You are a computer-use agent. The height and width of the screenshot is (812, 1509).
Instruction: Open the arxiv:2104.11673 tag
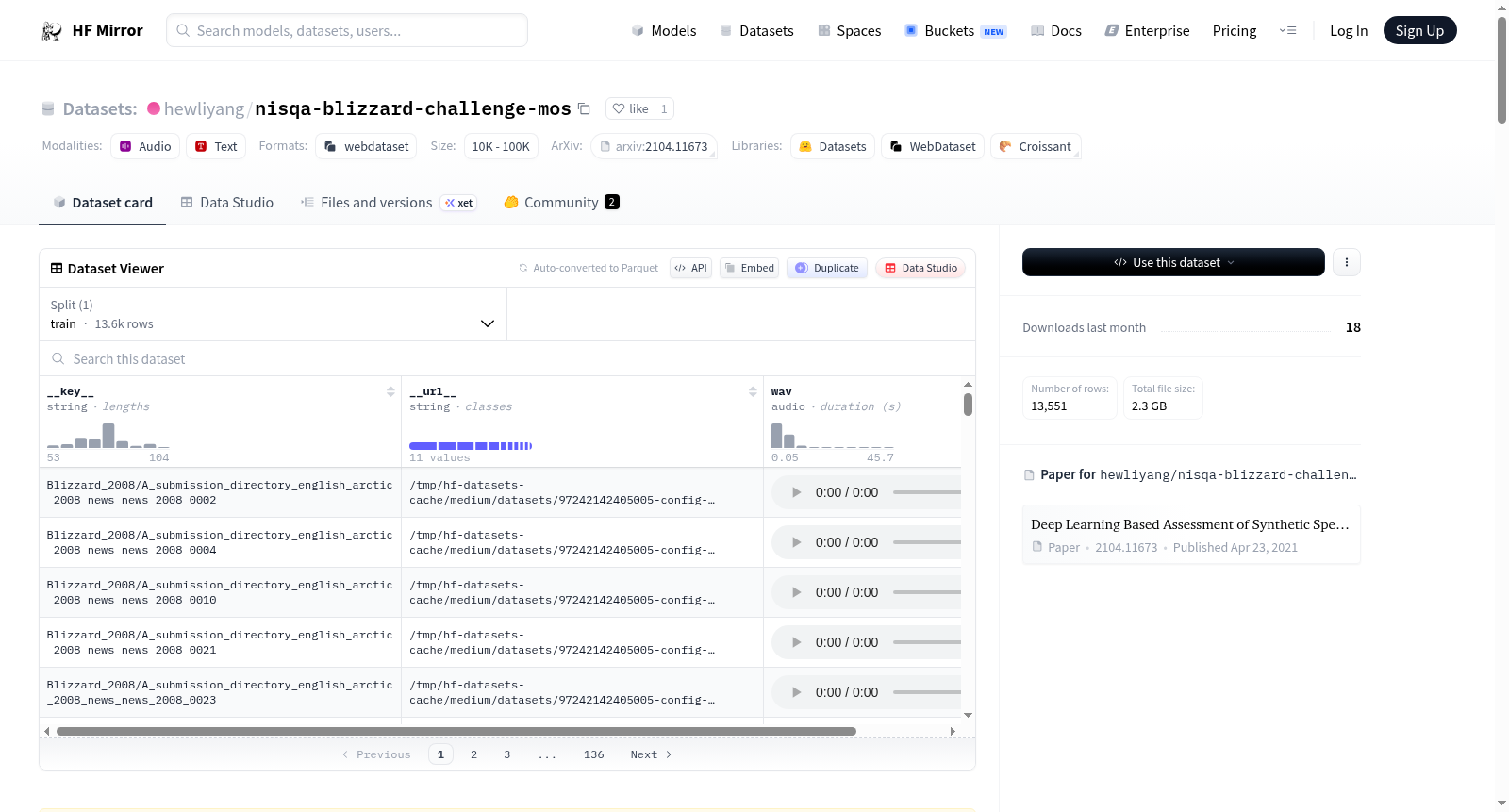(x=654, y=146)
